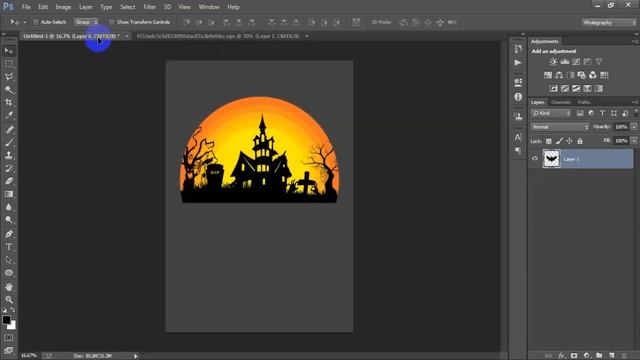This screenshot has width=640, height=360.
Task: Hide Layer 1 with eye icon
Action: (535, 159)
